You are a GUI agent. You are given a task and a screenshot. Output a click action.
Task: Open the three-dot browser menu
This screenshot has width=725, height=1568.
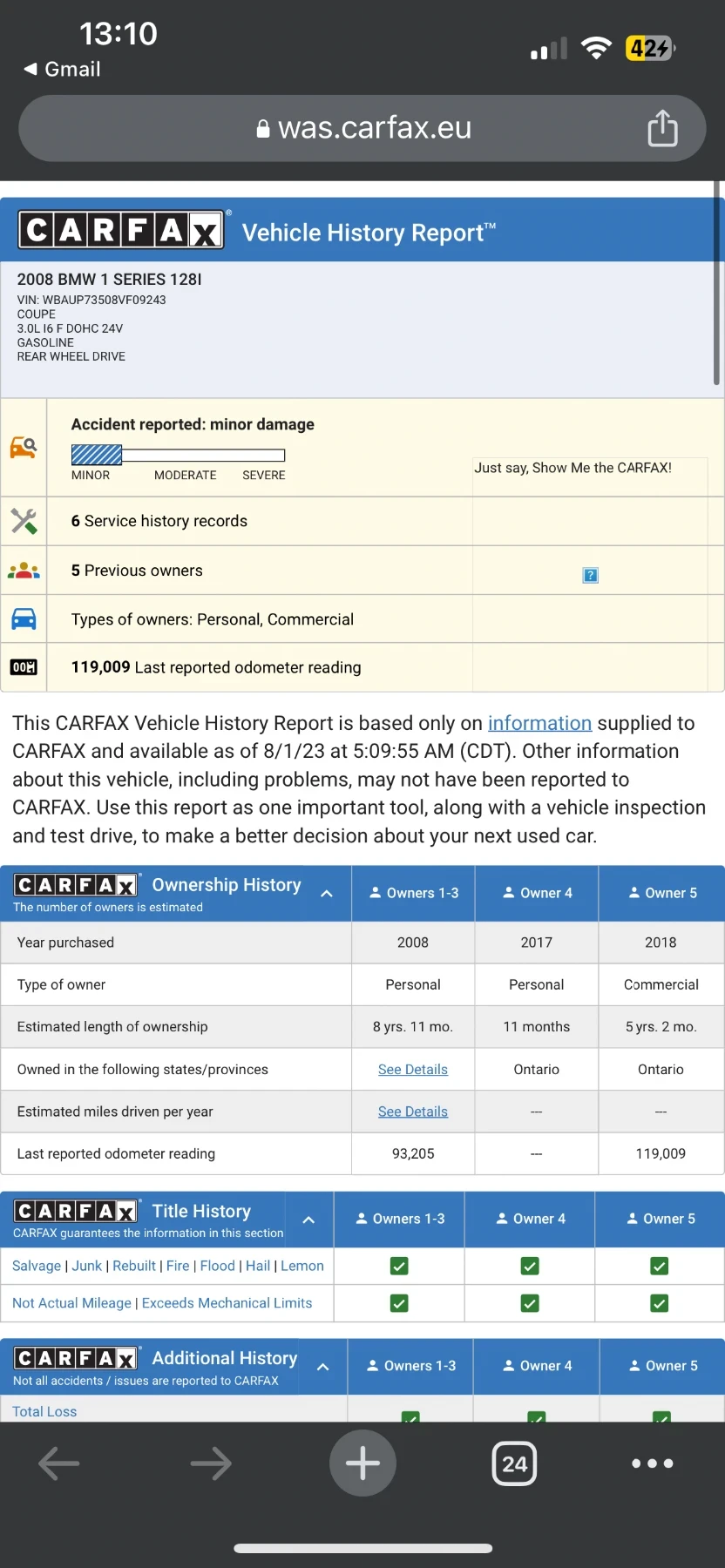[x=652, y=1463]
